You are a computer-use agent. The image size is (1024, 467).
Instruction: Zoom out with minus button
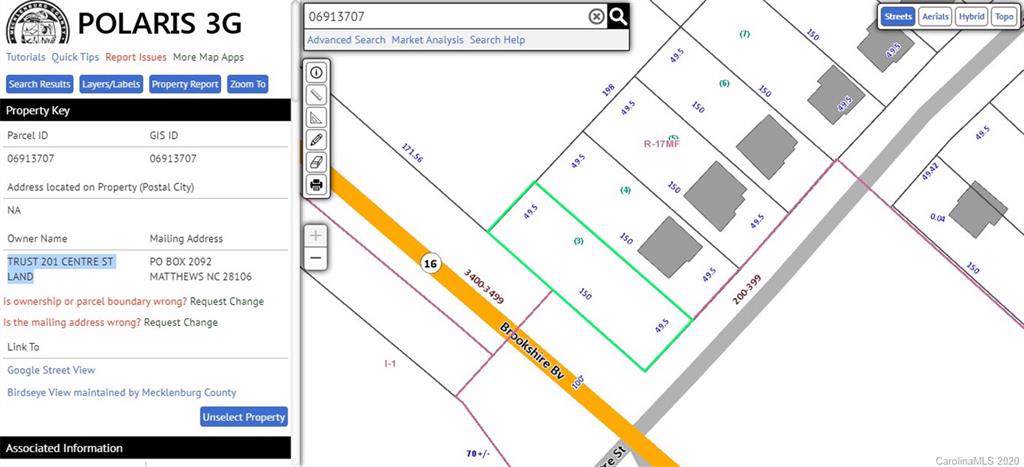pos(316,258)
